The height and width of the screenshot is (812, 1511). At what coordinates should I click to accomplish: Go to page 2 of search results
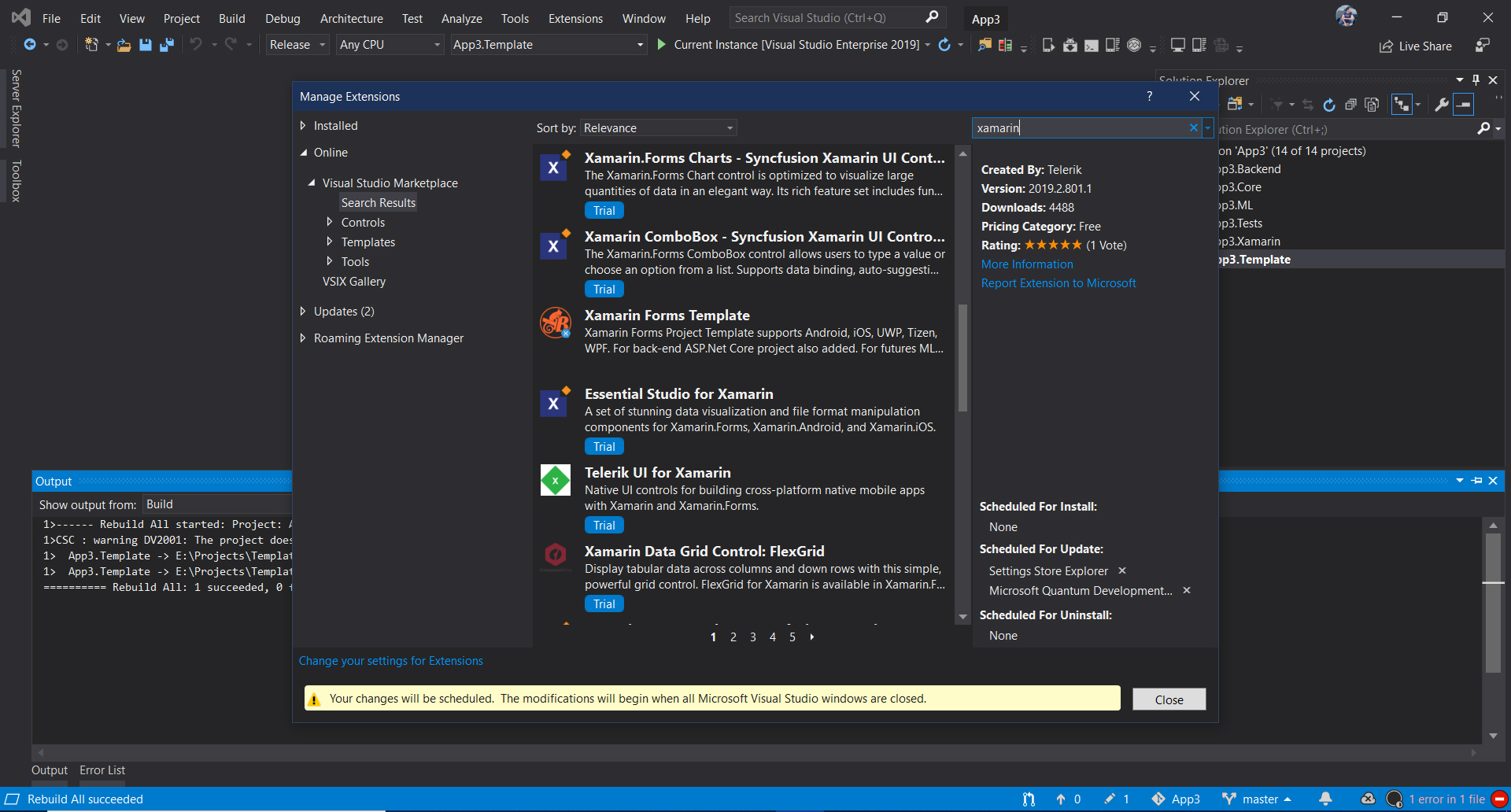tap(733, 637)
